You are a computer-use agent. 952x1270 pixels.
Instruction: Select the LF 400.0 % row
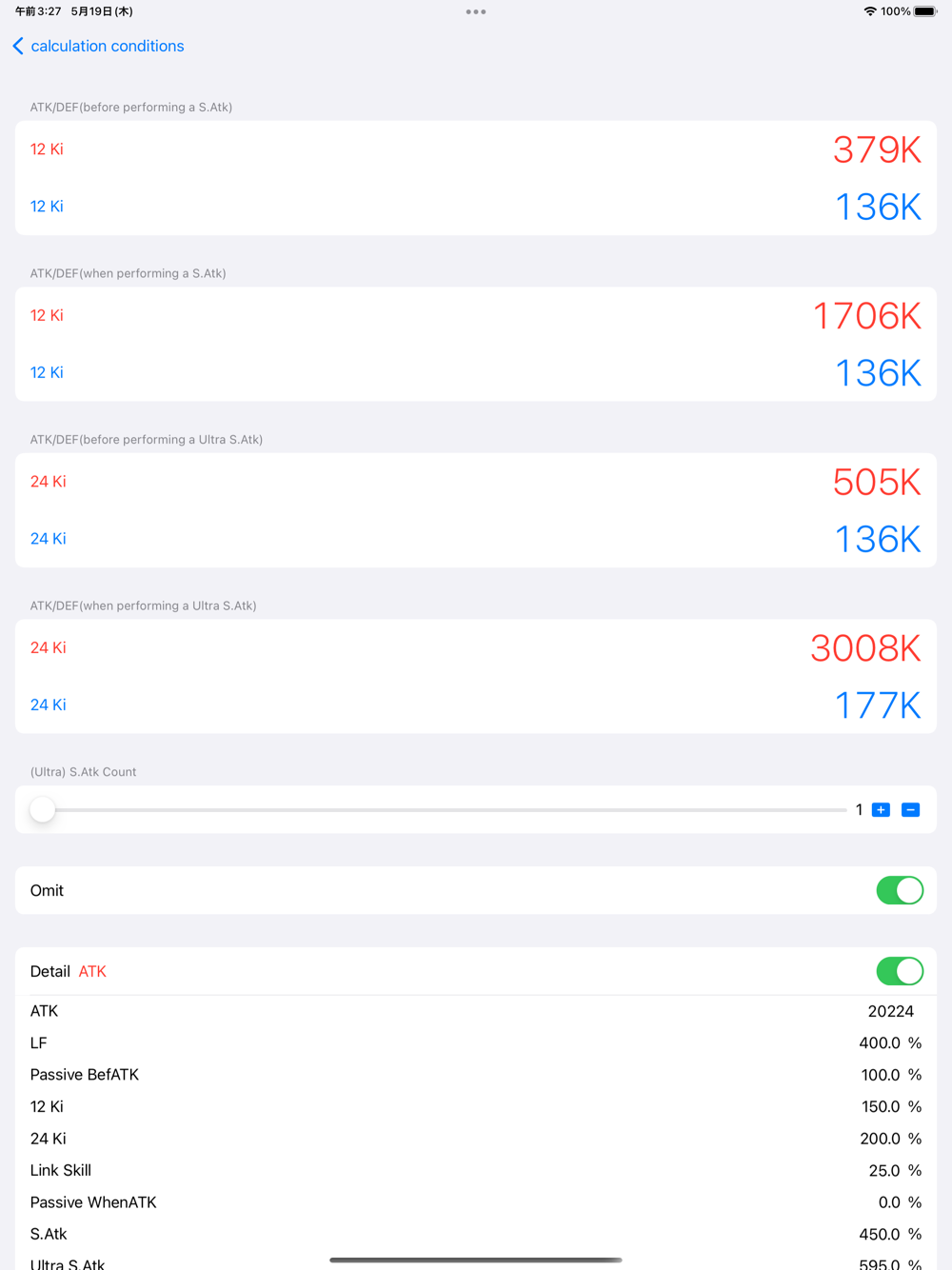point(476,1043)
